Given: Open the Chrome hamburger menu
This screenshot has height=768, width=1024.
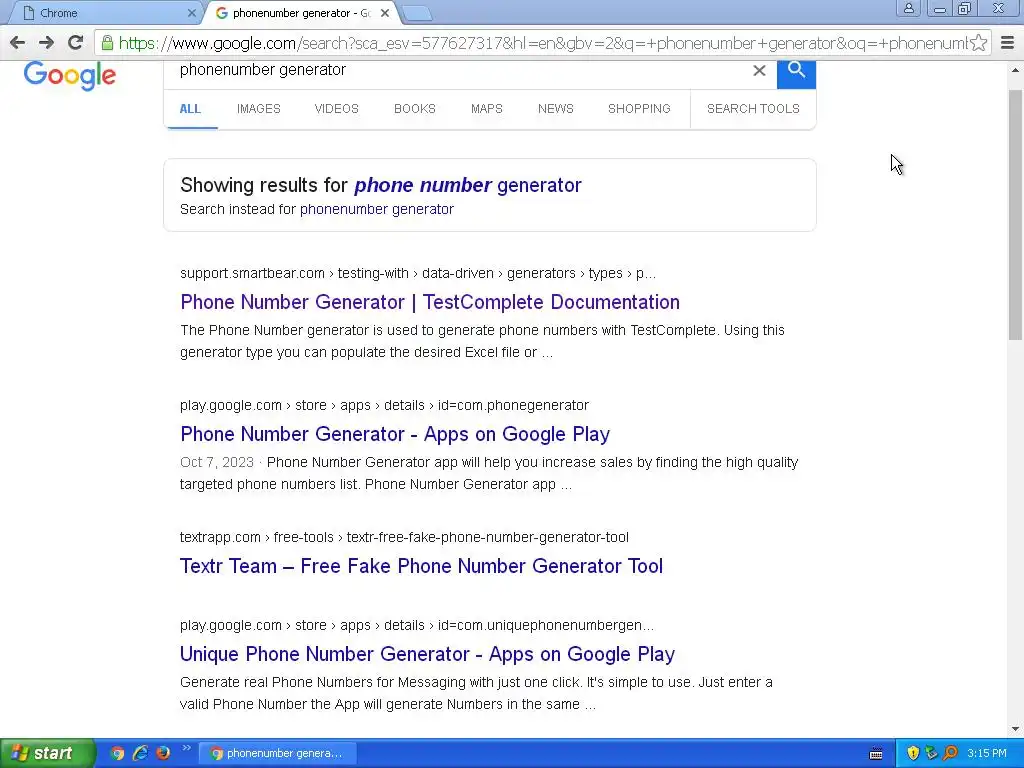Looking at the screenshot, I should point(1008,43).
